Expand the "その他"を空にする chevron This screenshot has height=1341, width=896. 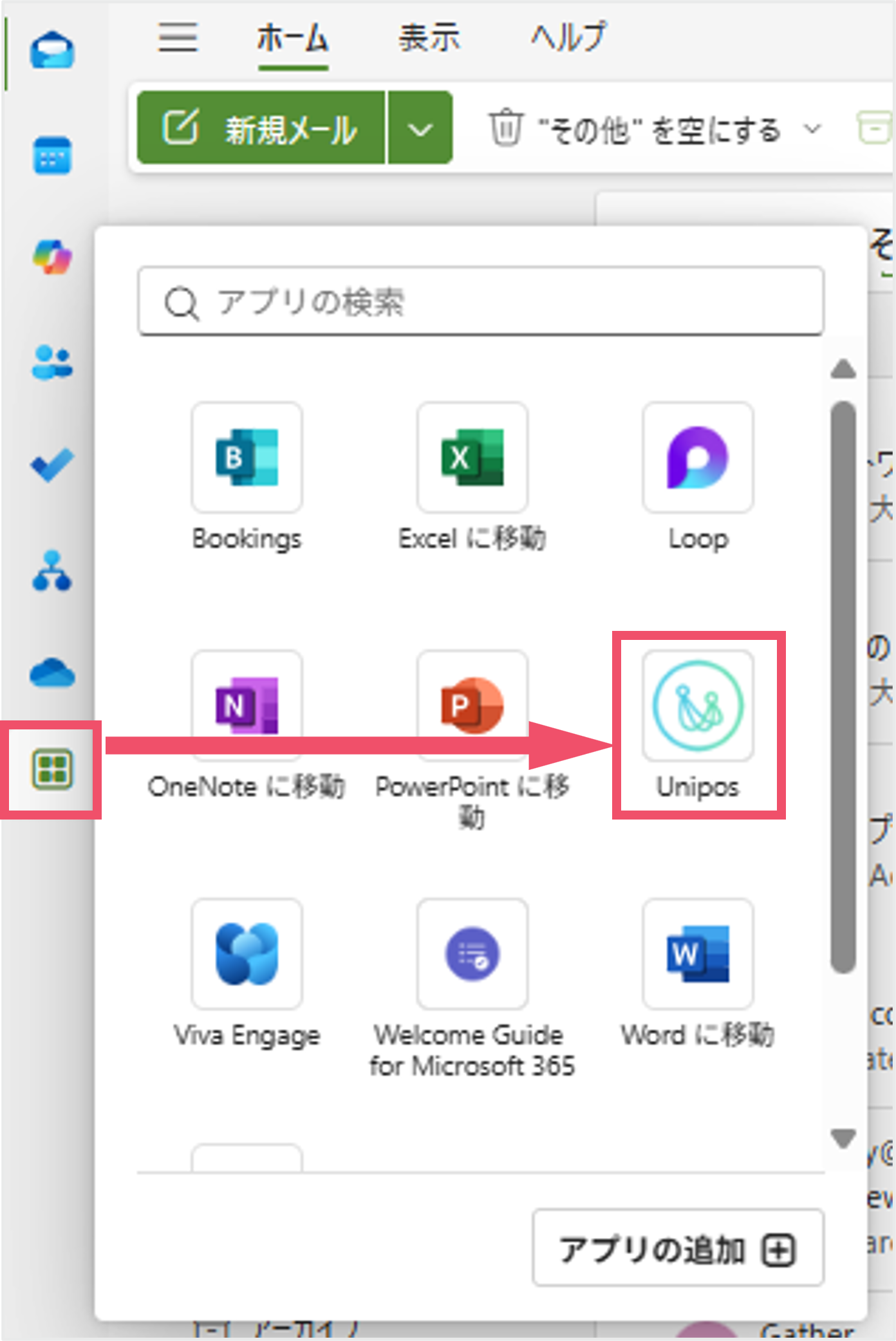point(813,128)
